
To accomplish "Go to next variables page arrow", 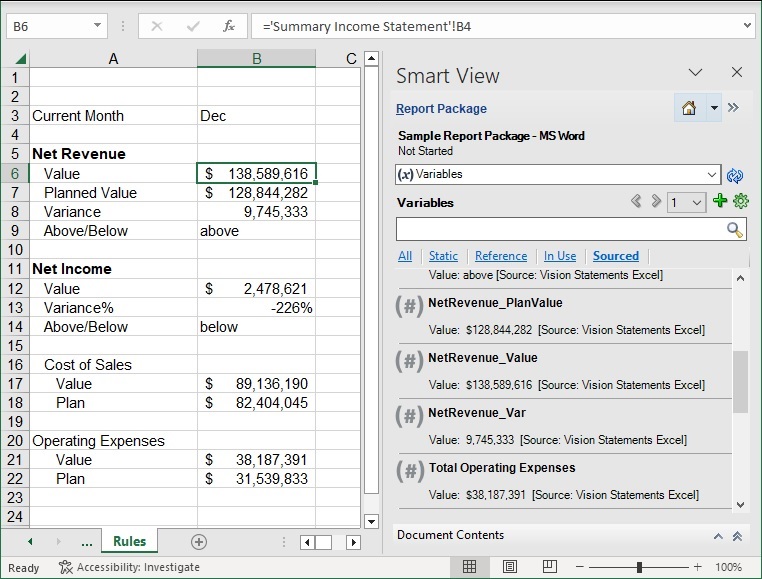I will coord(656,201).
